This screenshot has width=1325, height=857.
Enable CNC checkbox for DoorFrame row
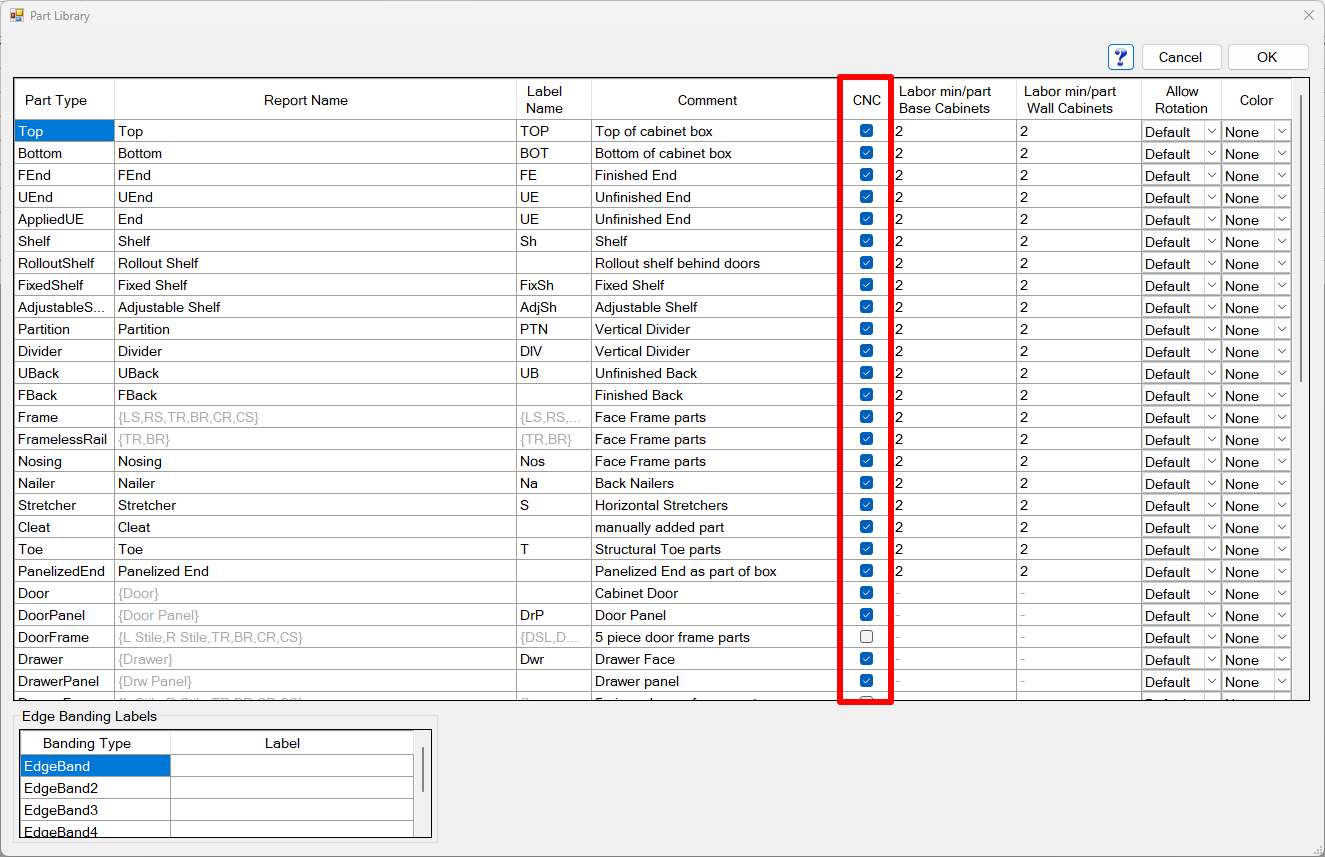tap(866, 637)
